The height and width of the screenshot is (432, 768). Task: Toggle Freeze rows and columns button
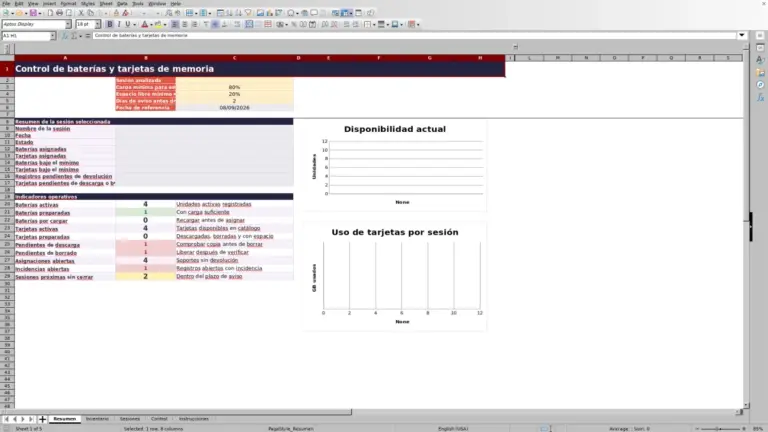345,13
